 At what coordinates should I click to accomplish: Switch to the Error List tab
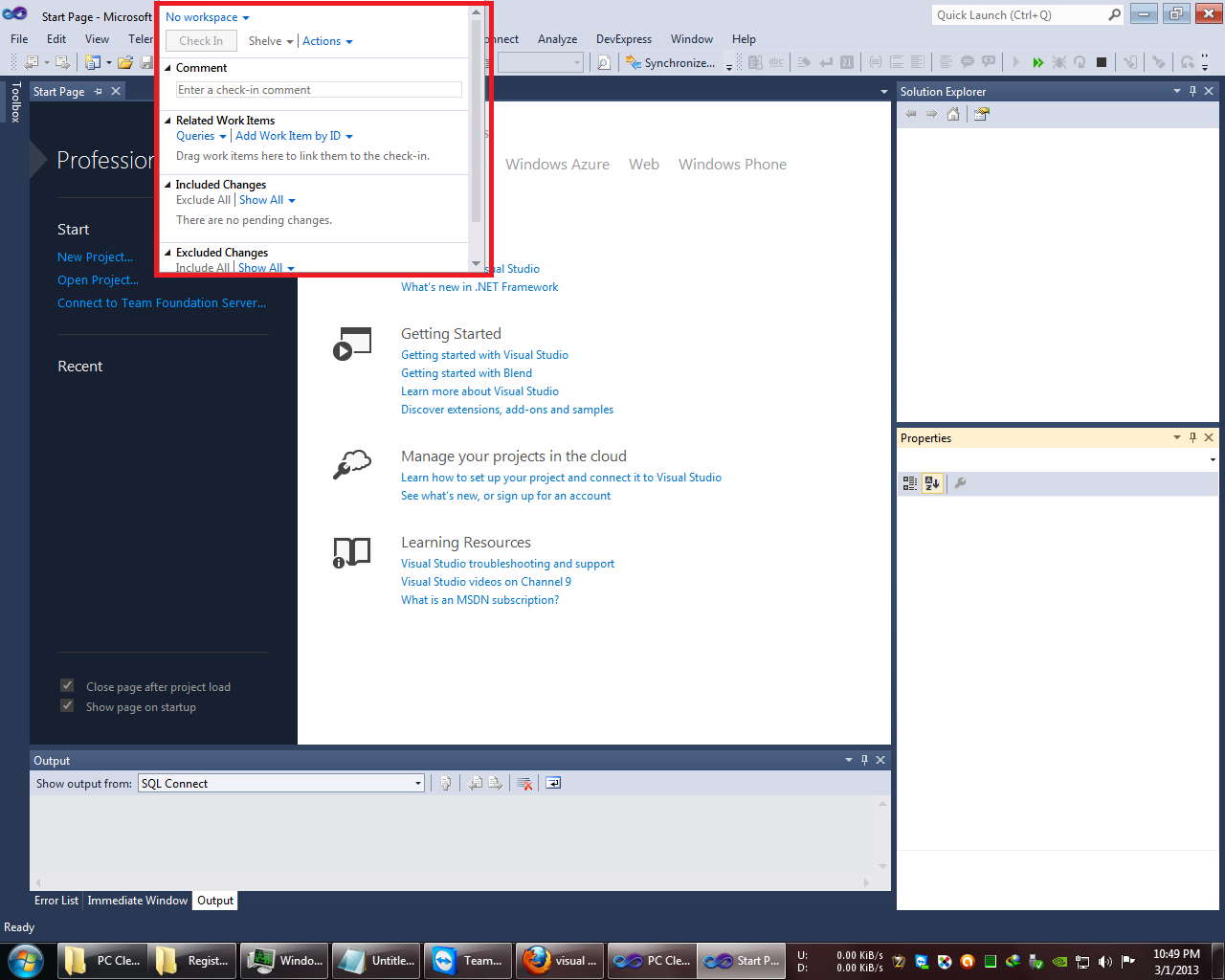click(56, 901)
